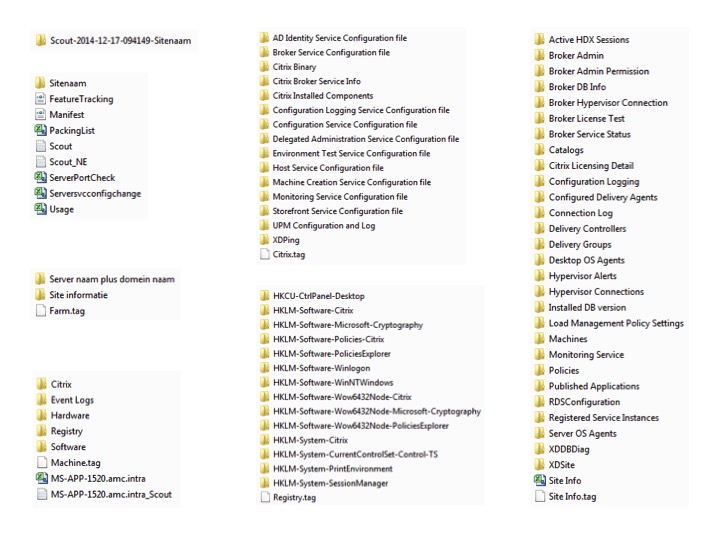
Task: Click 'HKLM-System-CurrentControlSet-Control-TS' name
Action: click(x=355, y=454)
